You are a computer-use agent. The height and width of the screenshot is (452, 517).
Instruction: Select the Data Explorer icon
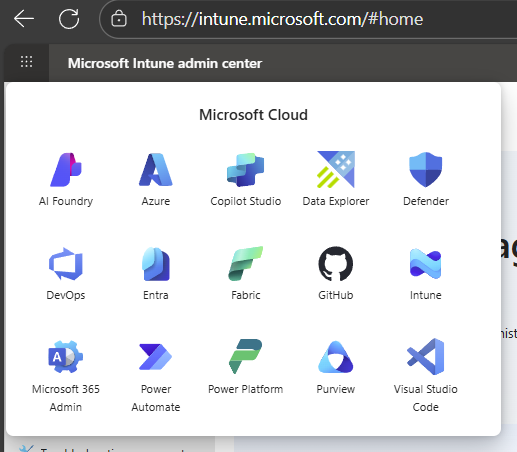coord(336,169)
